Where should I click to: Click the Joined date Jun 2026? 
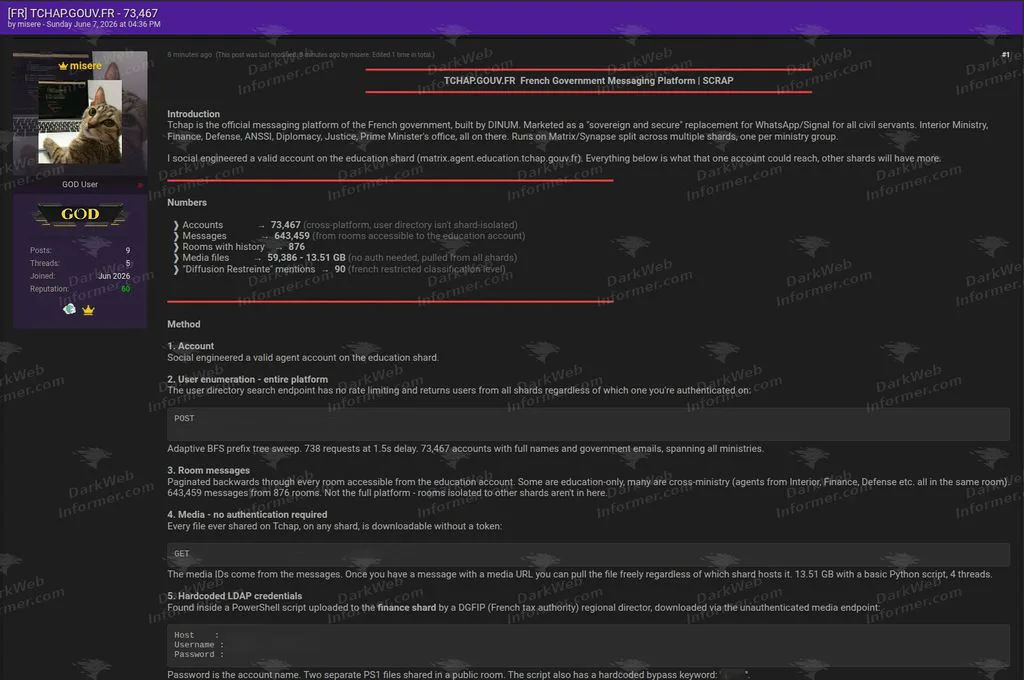point(114,276)
